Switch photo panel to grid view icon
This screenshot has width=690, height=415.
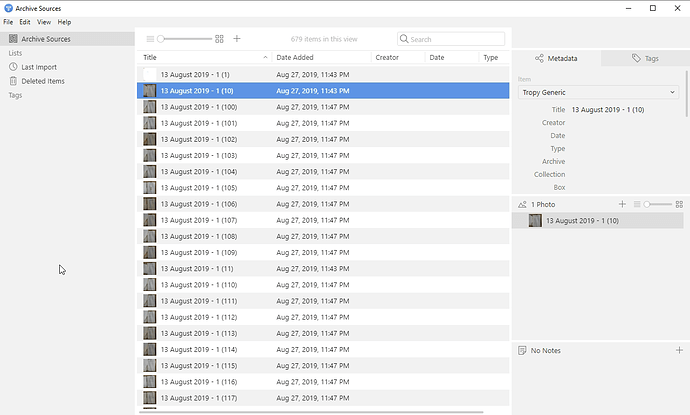[679, 204]
